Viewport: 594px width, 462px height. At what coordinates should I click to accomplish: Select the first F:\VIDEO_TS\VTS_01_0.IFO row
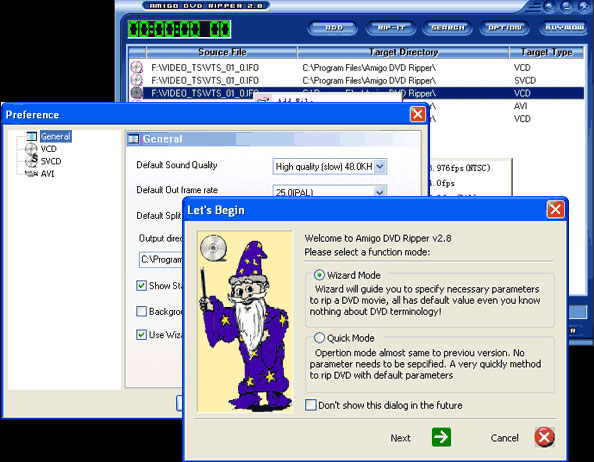click(356, 68)
